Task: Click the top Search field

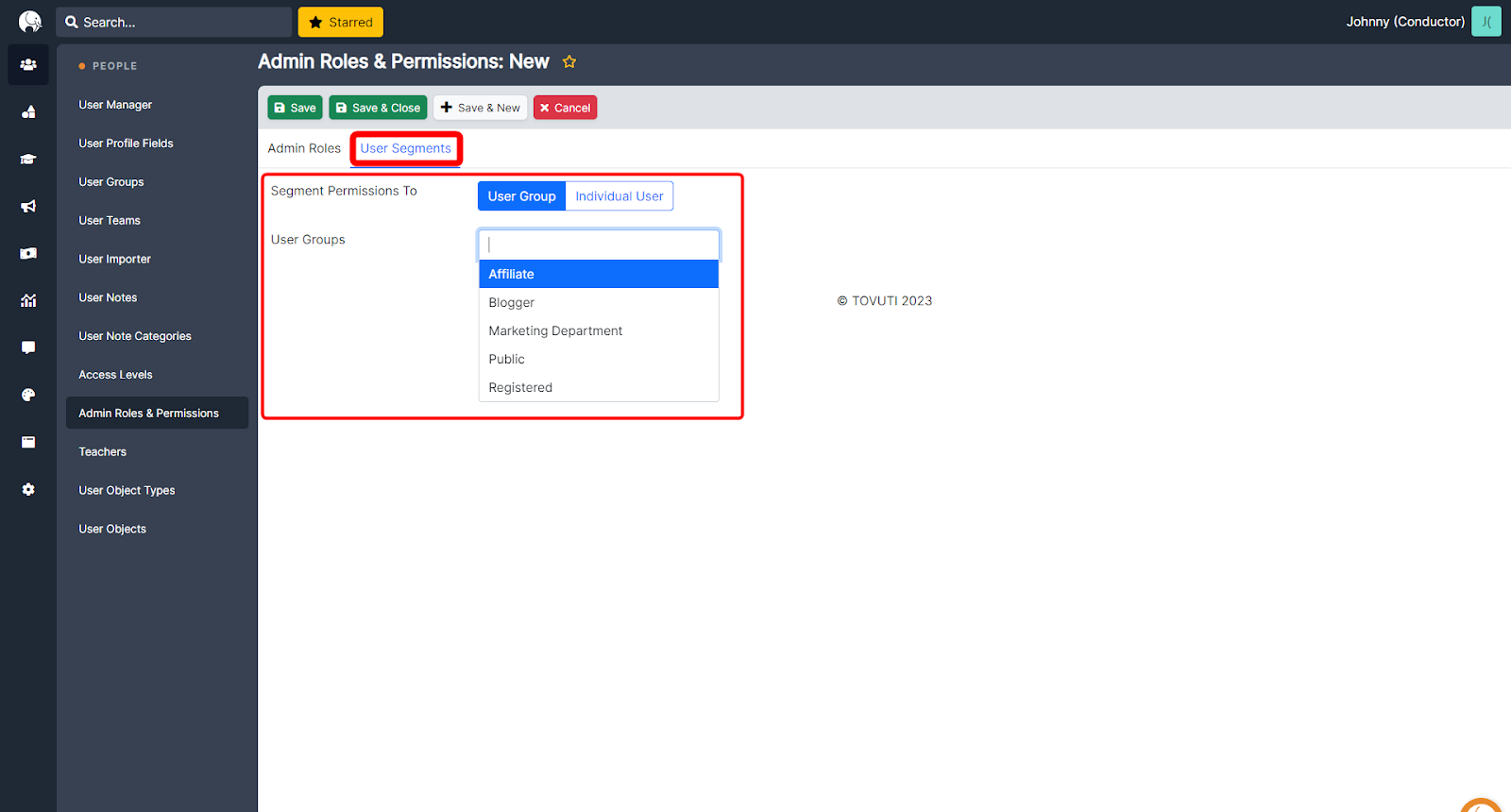Action: [174, 22]
